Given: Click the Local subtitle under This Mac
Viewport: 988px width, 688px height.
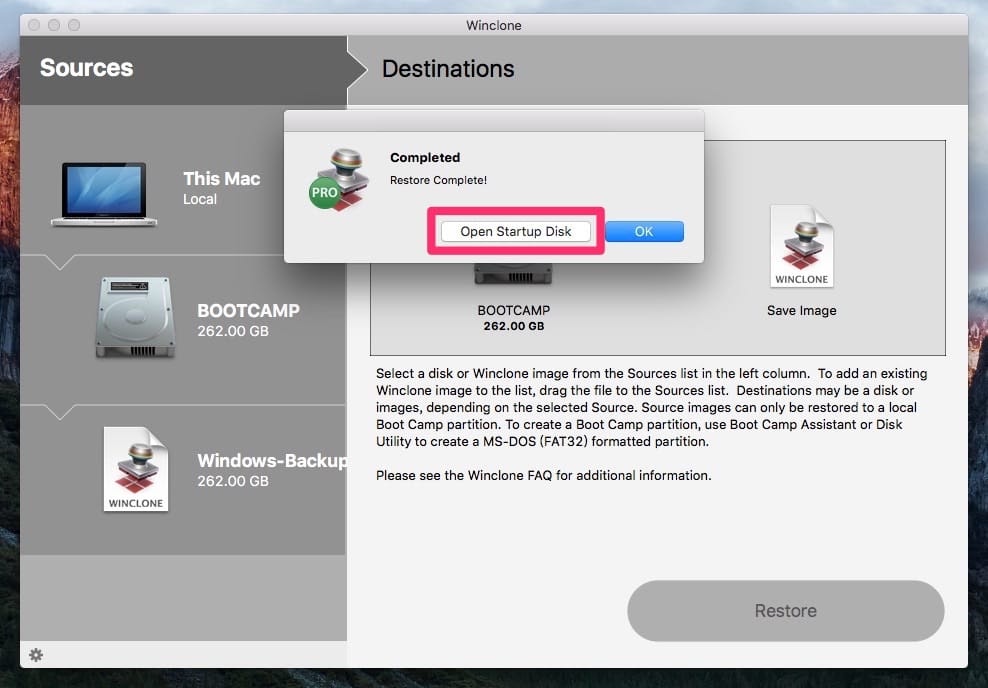Looking at the screenshot, I should point(200,199).
